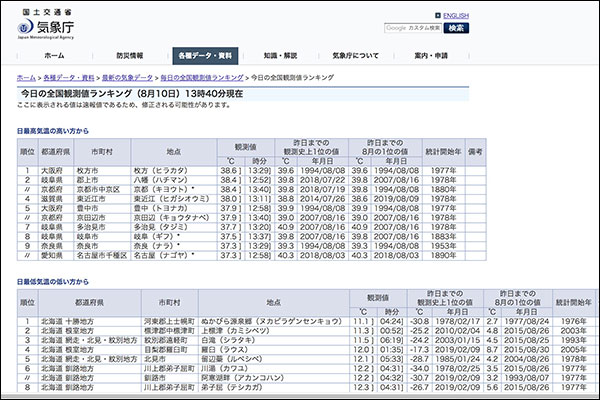Open the 各種データ・資料 navigation tab
This screenshot has height=400, width=600.
205,56
